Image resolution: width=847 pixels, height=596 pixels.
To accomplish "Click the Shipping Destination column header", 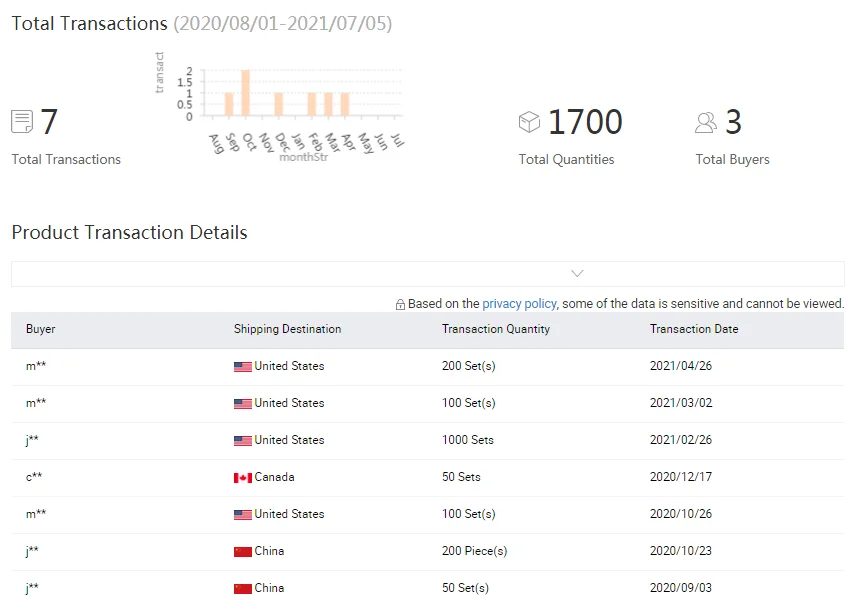I will (x=287, y=329).
